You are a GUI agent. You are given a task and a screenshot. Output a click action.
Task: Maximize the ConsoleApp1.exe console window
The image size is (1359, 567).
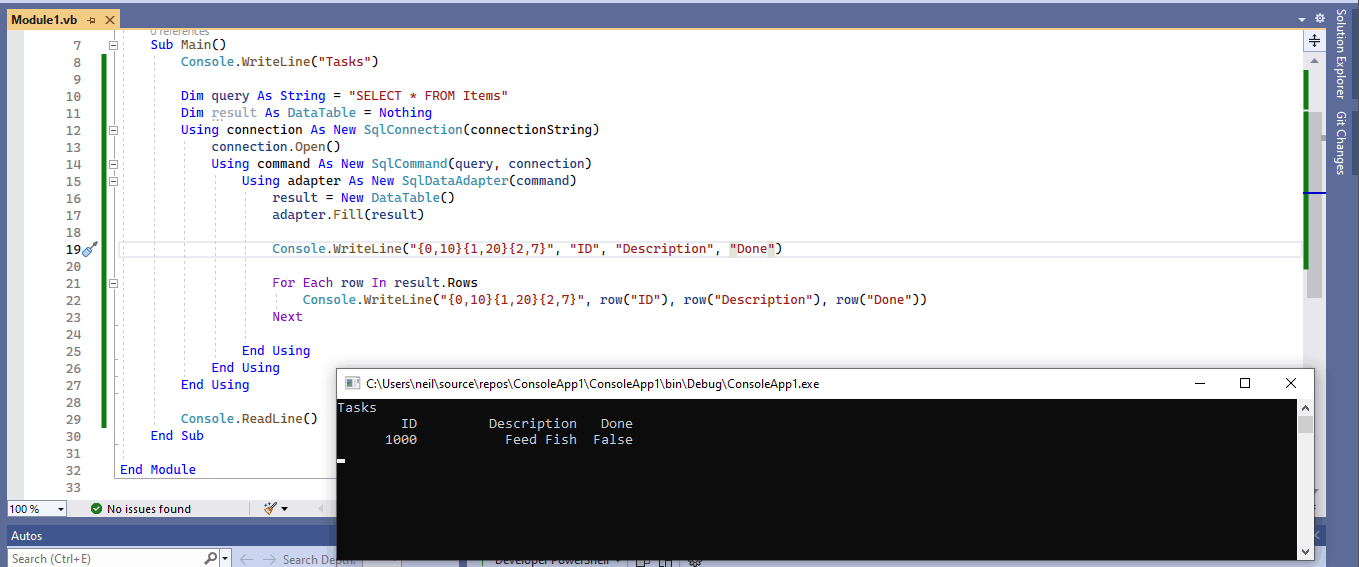pos(1245,383)
